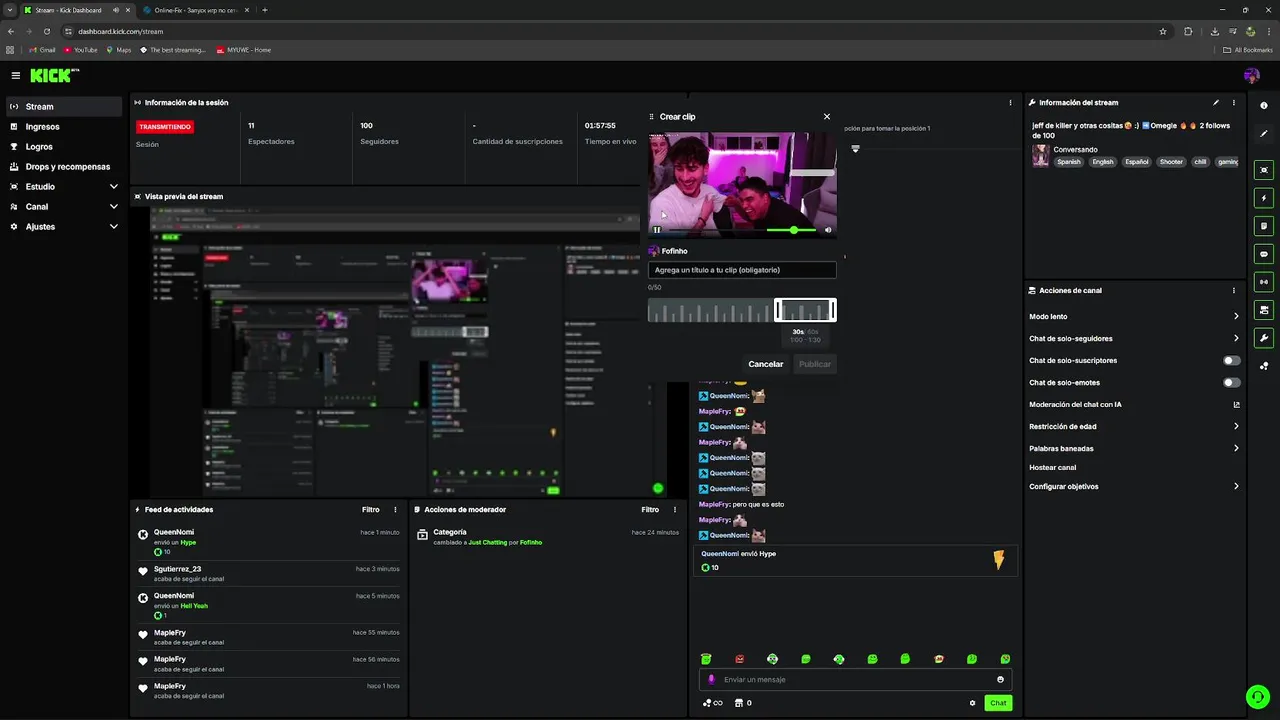
Task: Click Filtro in Acciones de moderador
Action: pos(650,510)
